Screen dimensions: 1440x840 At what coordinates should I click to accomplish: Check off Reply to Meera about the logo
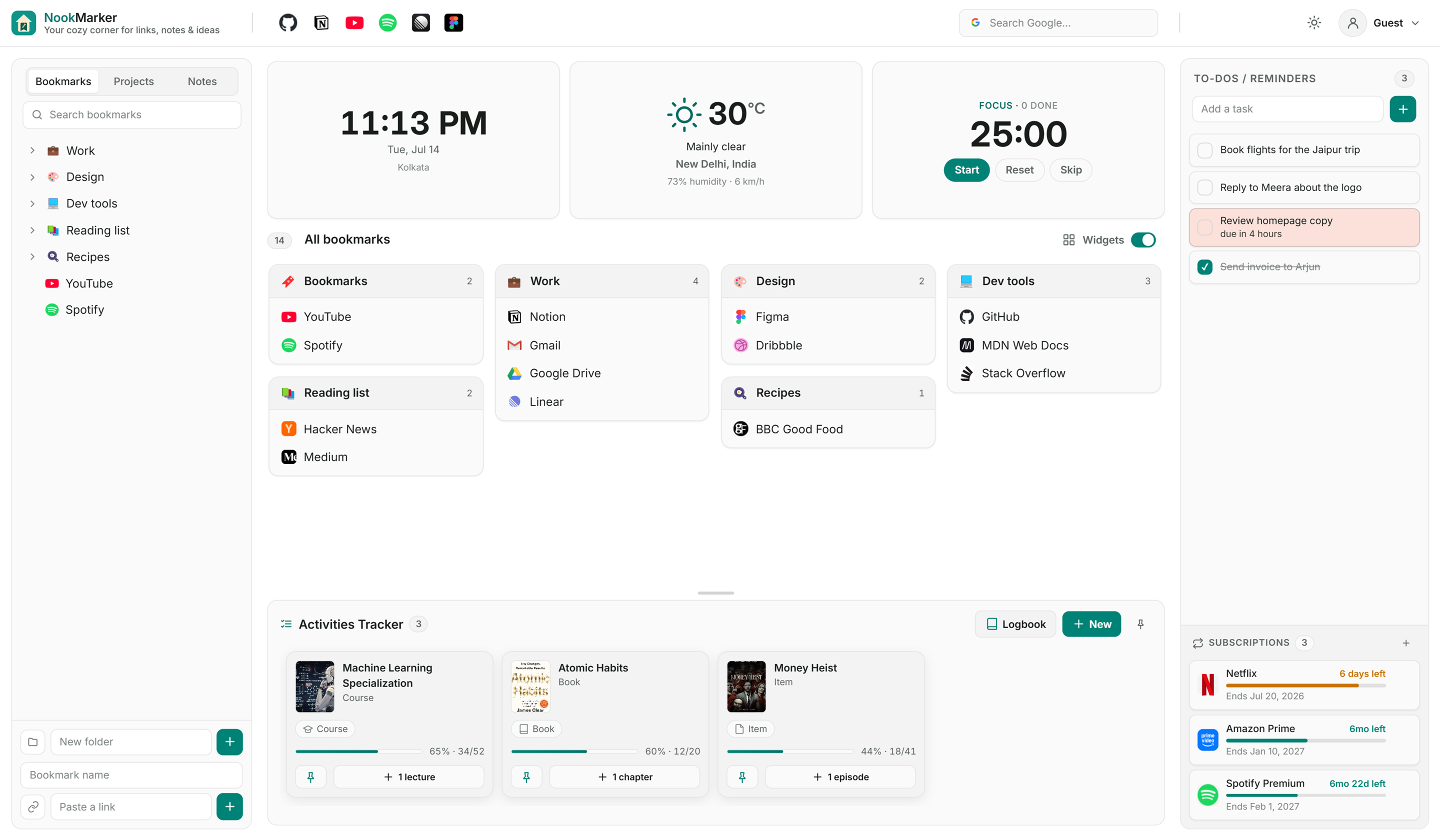tap(1204, 187)
